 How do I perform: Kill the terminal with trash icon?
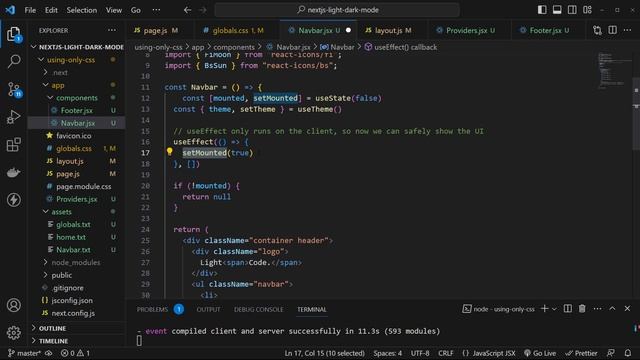(x=582, y=309)
